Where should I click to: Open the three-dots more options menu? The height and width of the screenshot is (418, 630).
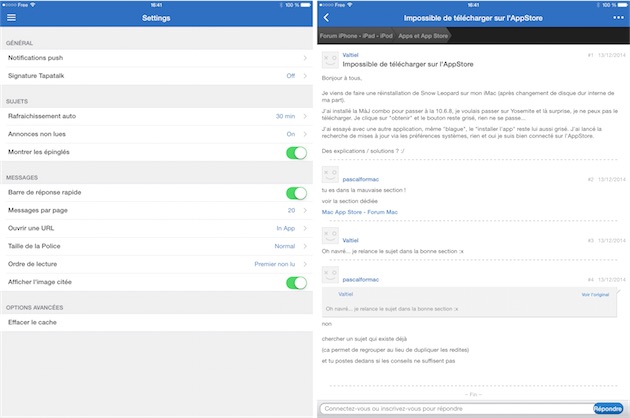click(x=618, y=18)
